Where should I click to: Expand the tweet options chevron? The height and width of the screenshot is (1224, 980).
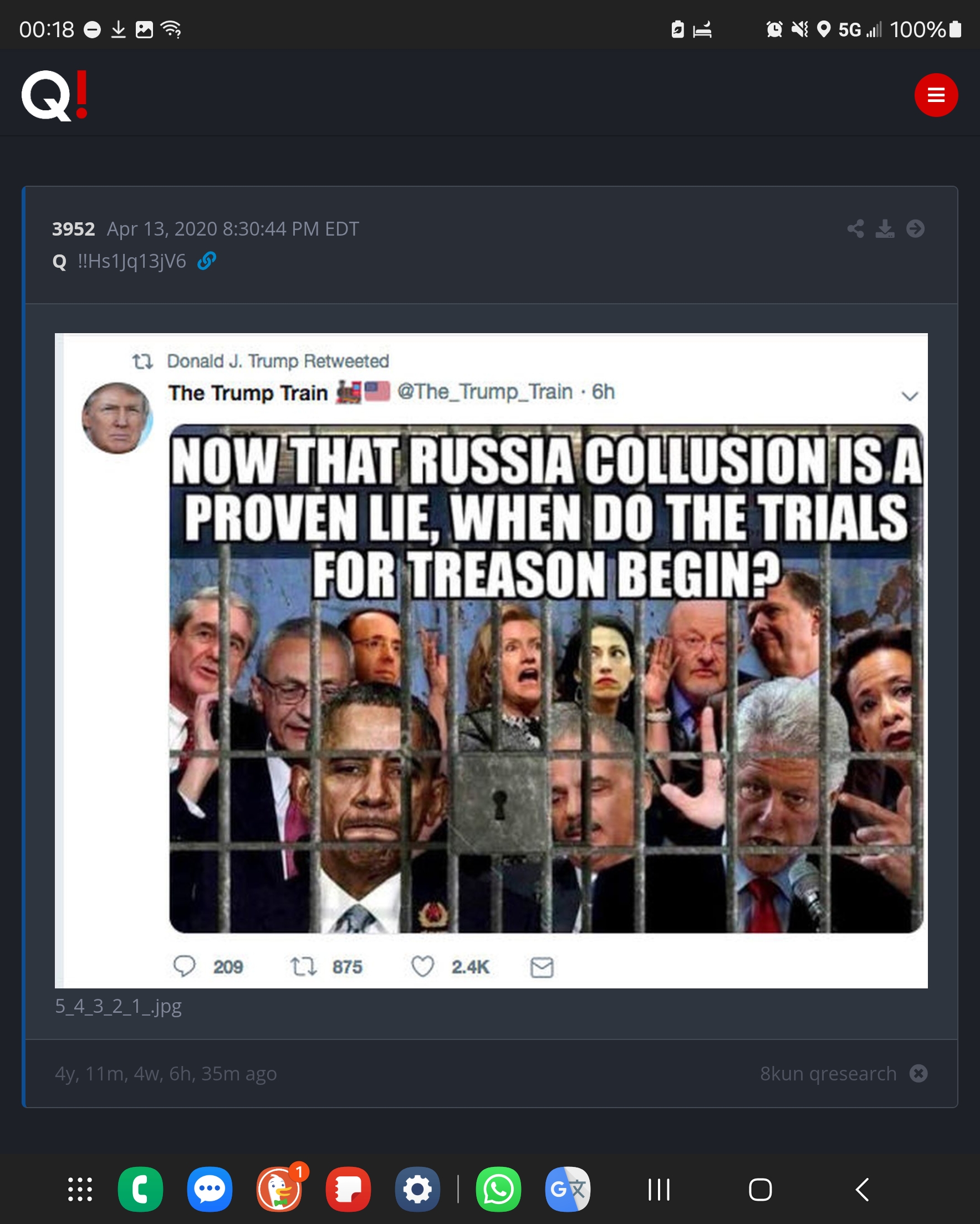[910, 396]
